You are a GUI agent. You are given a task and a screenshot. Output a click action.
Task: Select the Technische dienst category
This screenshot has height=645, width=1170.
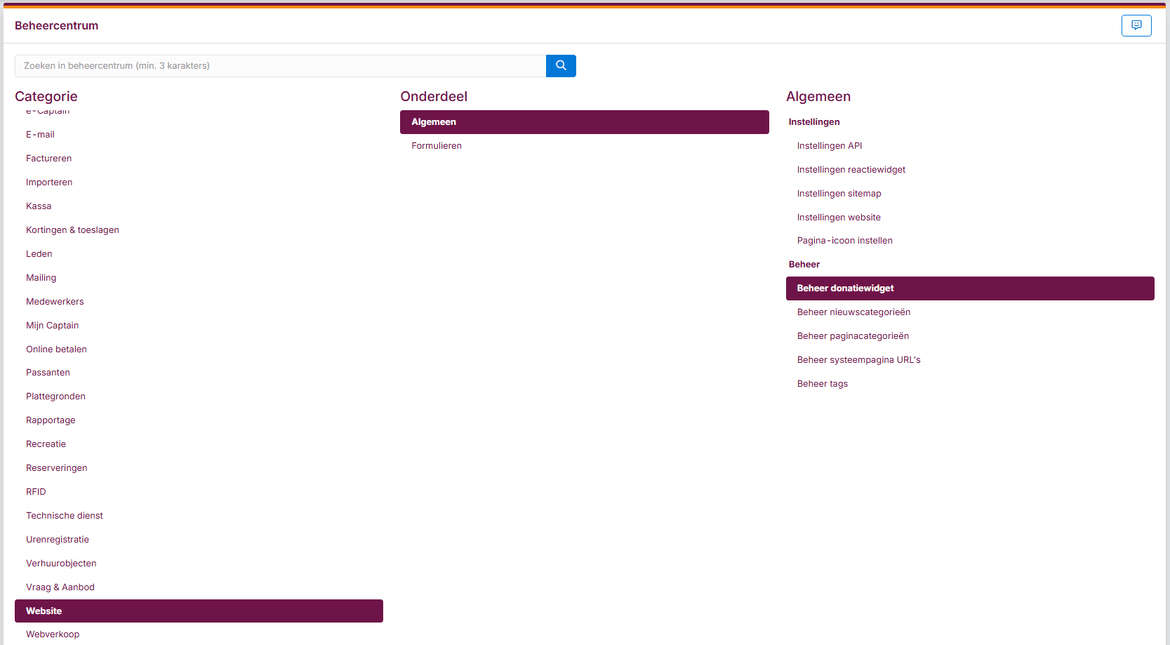coord(64,516)
